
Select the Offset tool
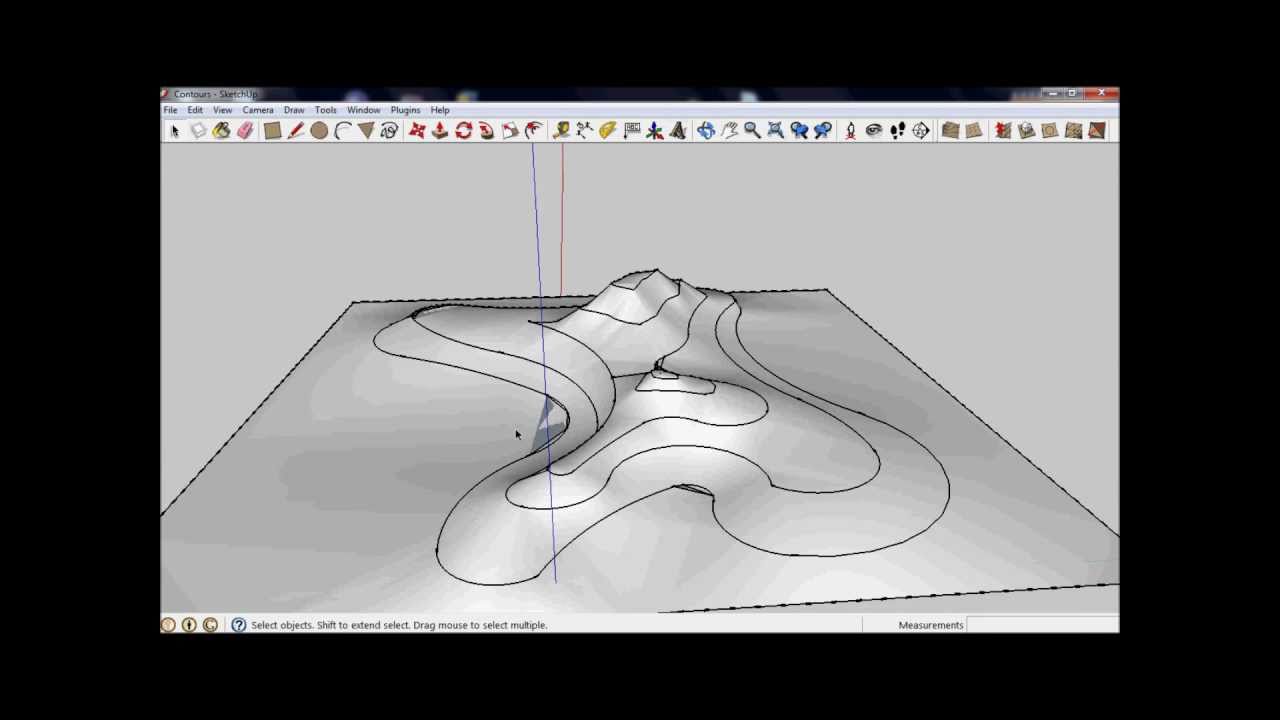(x=533, y=130)
